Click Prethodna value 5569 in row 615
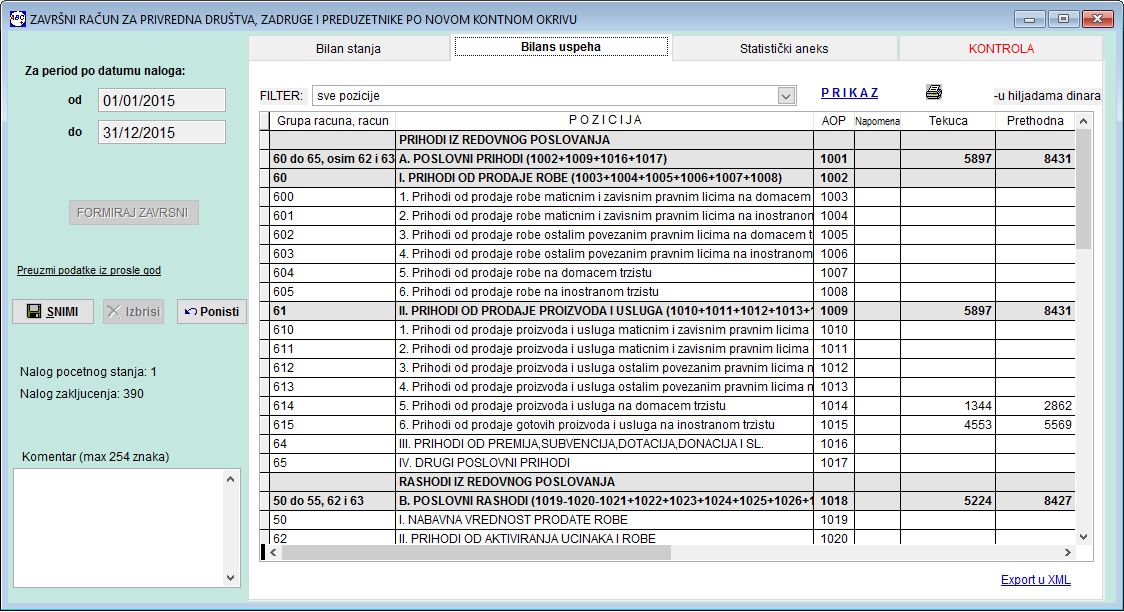The image size is (1124, 612). [x=1035, y=425]
